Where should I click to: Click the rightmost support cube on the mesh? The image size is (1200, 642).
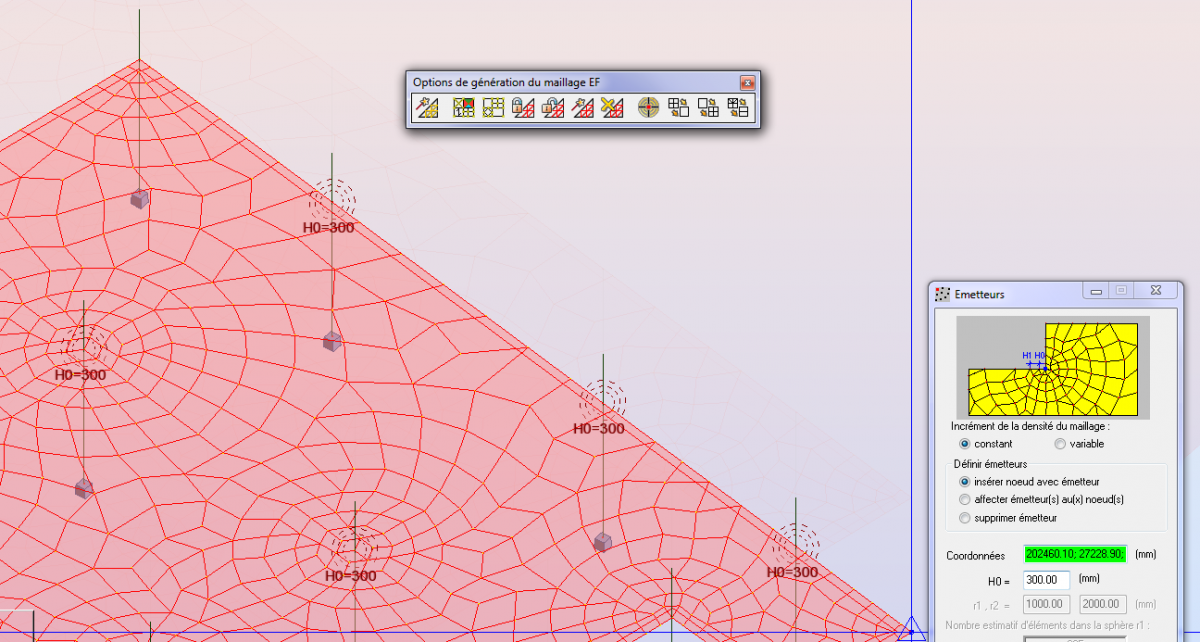point(602,542)
